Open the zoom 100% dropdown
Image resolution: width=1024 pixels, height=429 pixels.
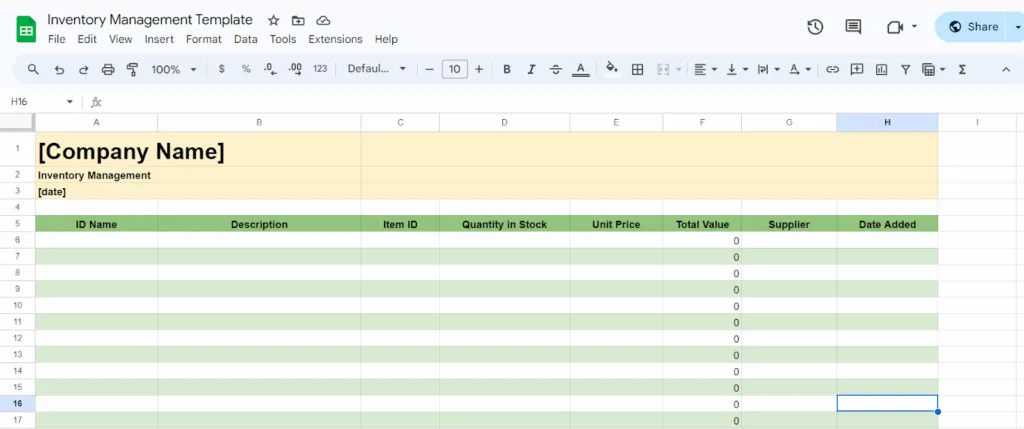(x=174, y=69)
